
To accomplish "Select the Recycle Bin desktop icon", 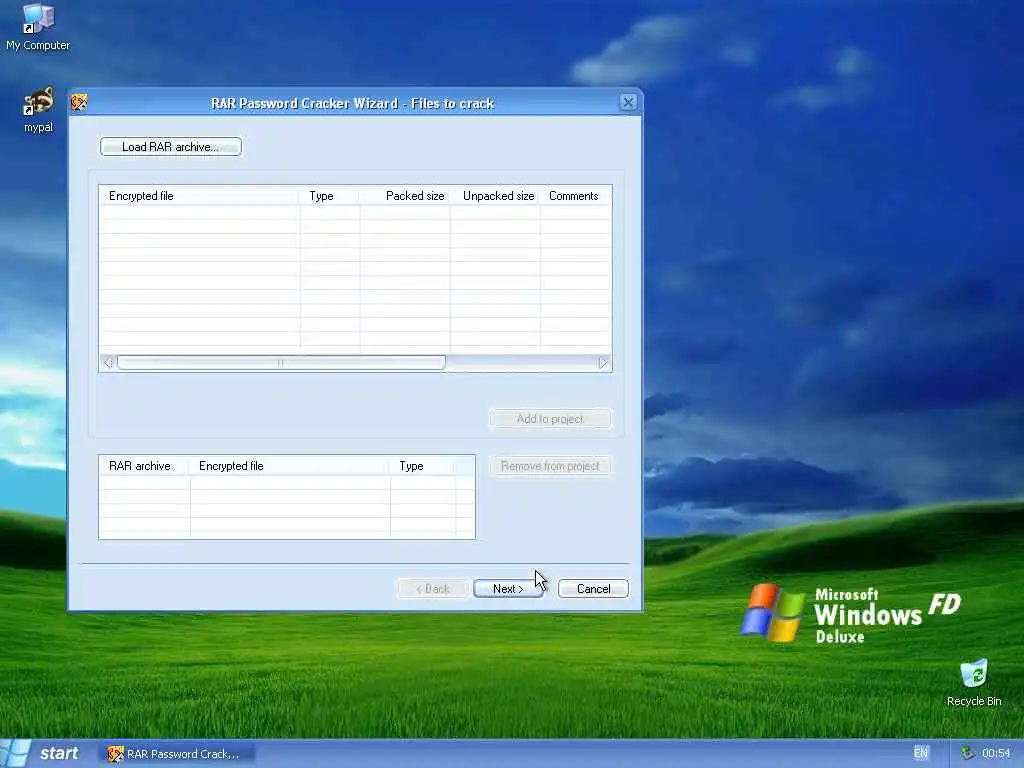I will pyautogui.click(x=974, y=682).
